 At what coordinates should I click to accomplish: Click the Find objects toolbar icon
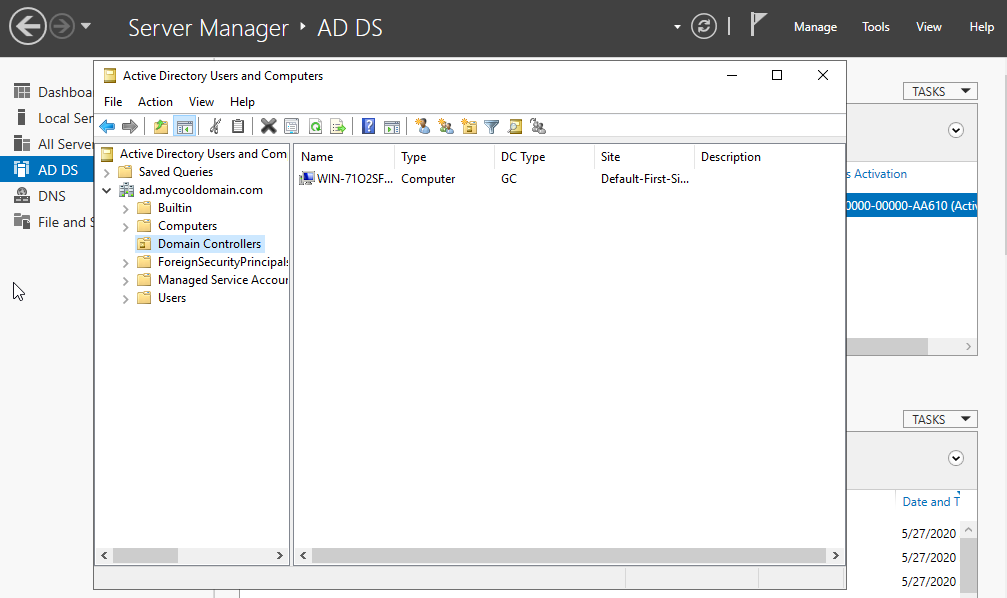(515, 126)
